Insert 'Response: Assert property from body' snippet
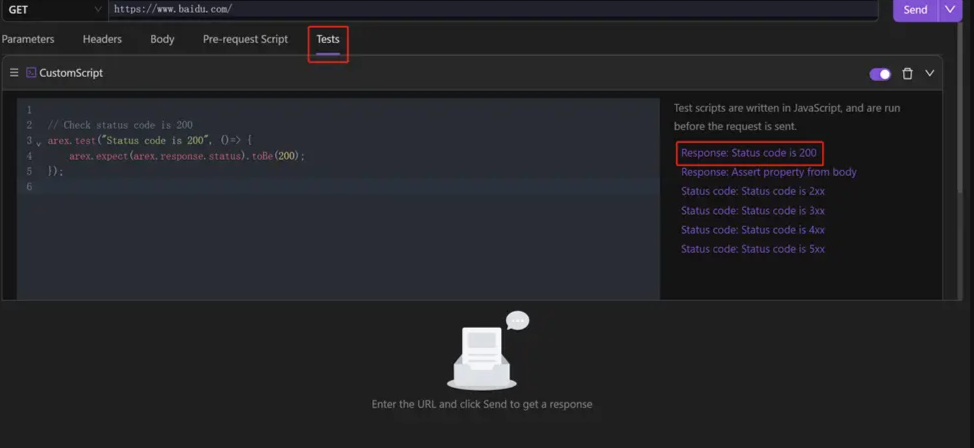Viewport: 974px width, 448px height. [768, 172]
